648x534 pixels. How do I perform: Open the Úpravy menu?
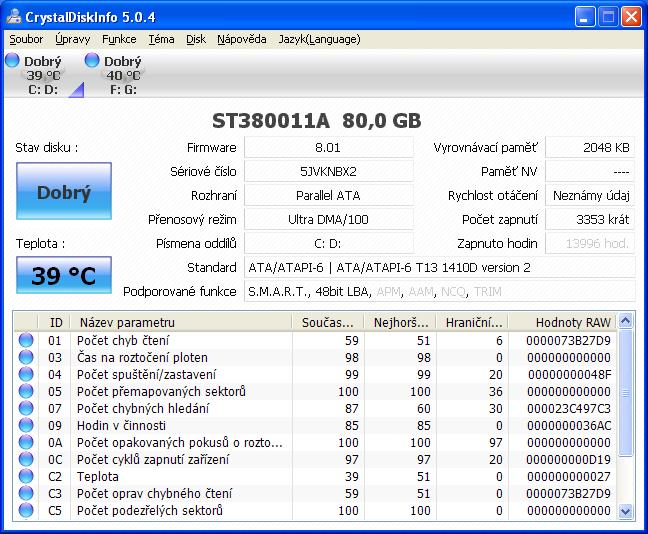pyautogui.click(x=73, y=39)
